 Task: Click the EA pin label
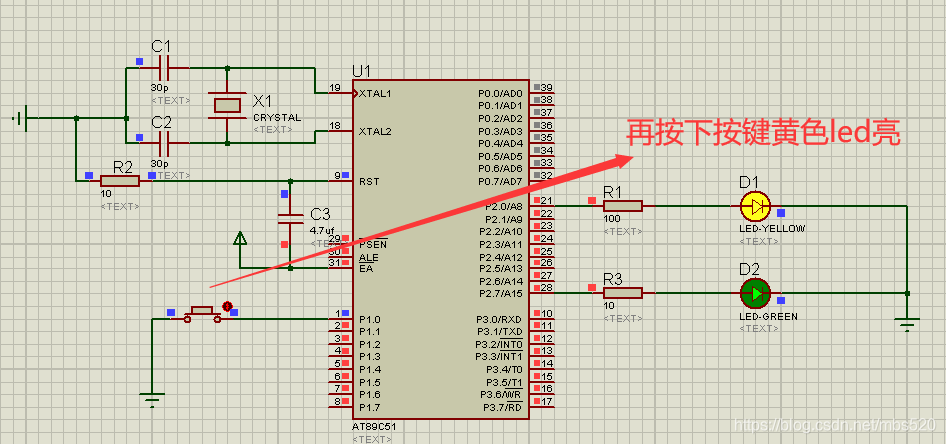[x=366, y=268]
